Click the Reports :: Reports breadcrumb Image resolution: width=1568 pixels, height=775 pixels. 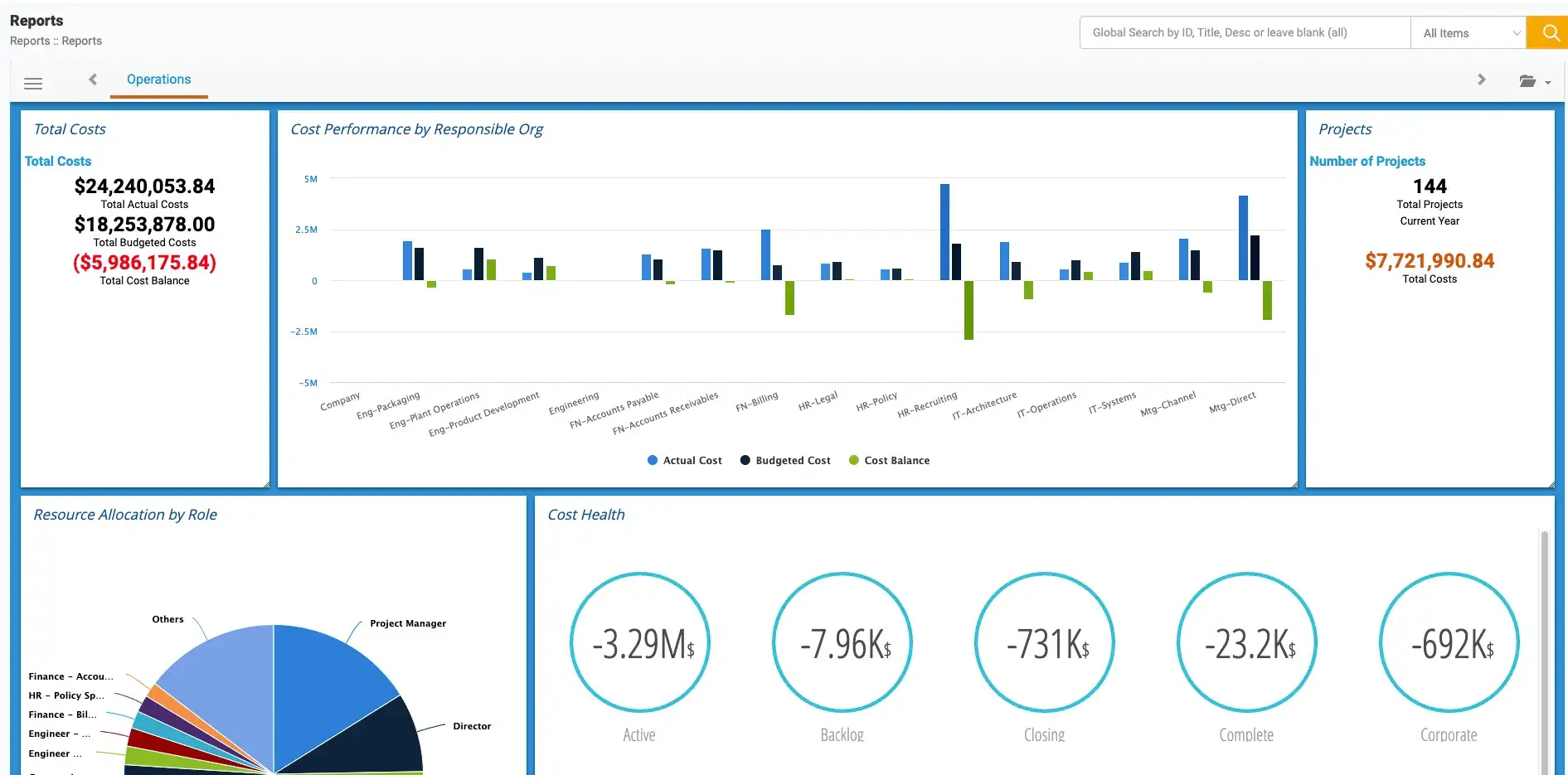click(x=56, y=41)
